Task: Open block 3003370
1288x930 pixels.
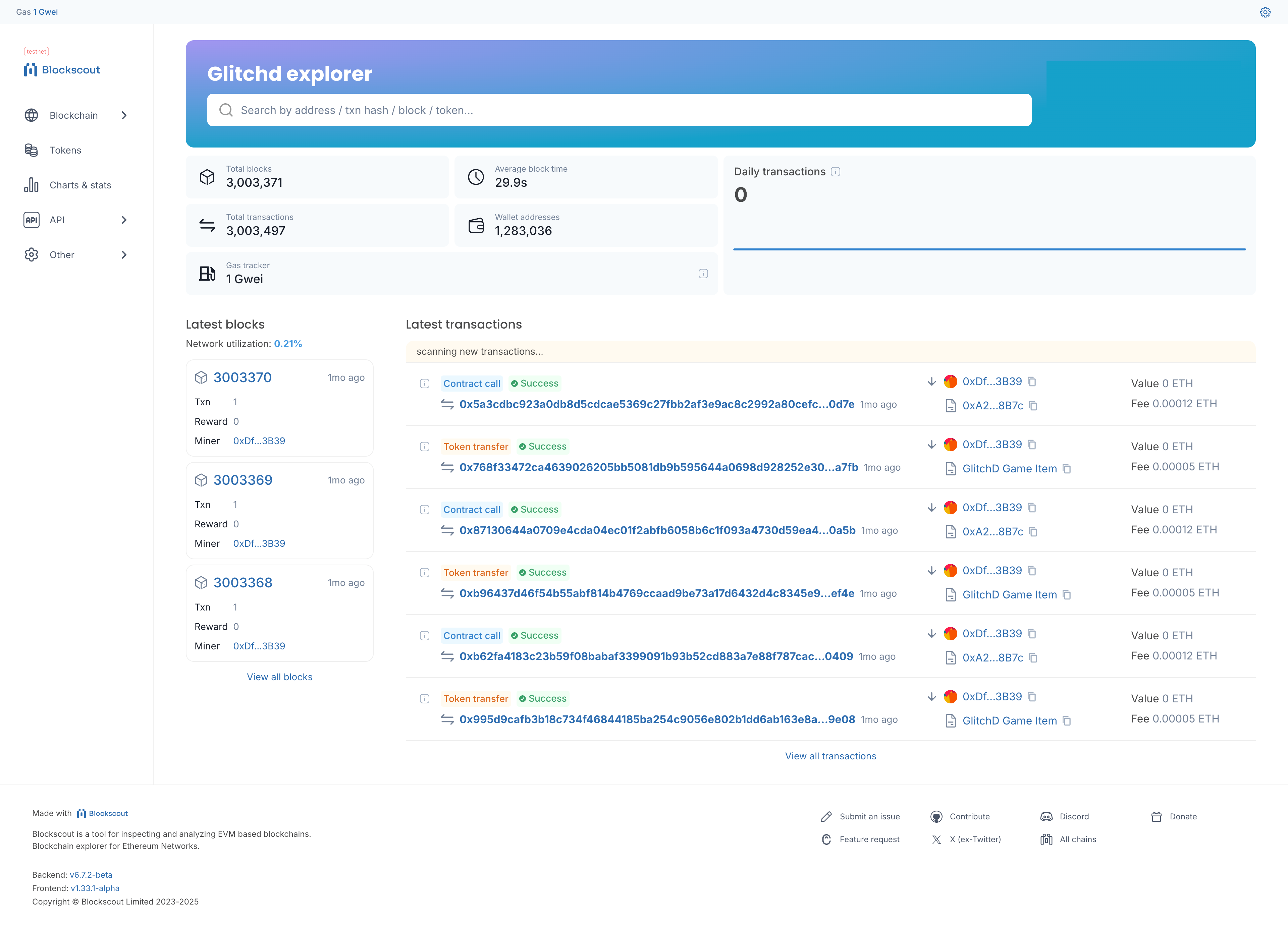Action: pyautogui.click(x=243, y=377)
